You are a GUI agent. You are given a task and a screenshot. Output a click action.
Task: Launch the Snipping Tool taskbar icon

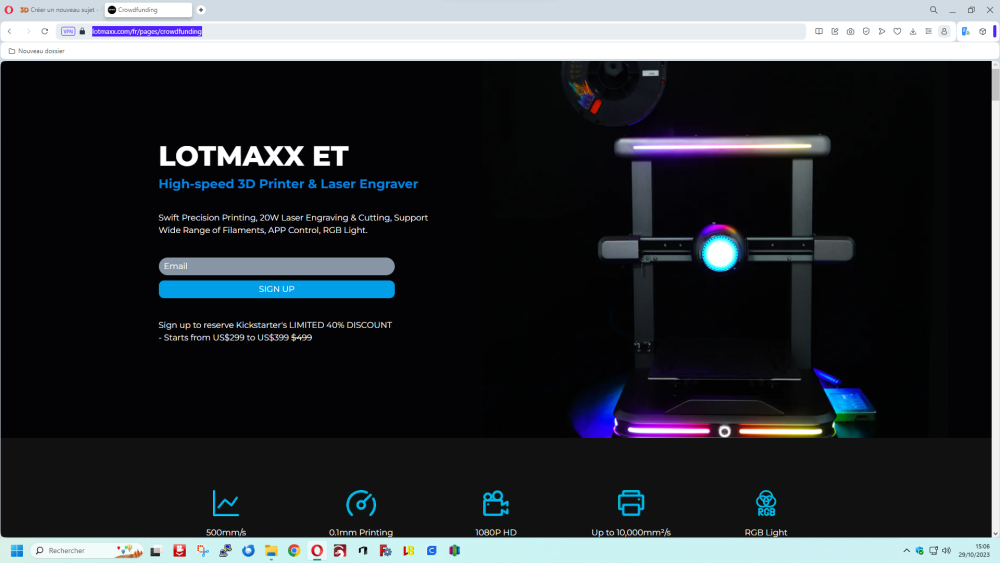click(203, 550)
